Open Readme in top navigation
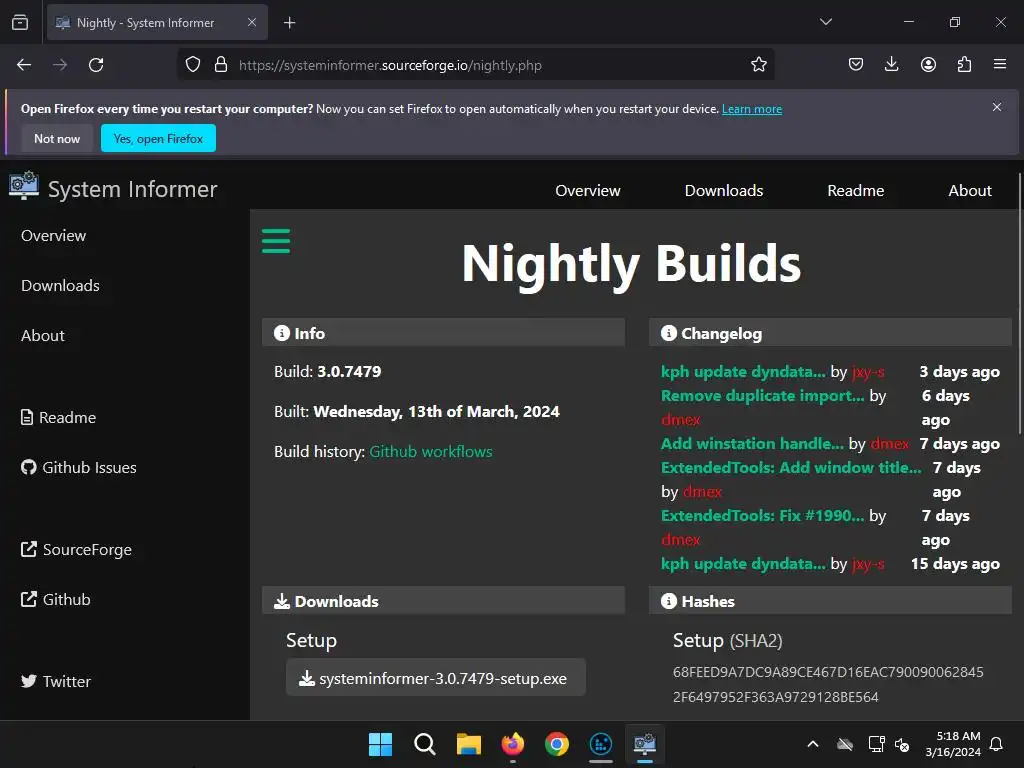 point(856,191)
